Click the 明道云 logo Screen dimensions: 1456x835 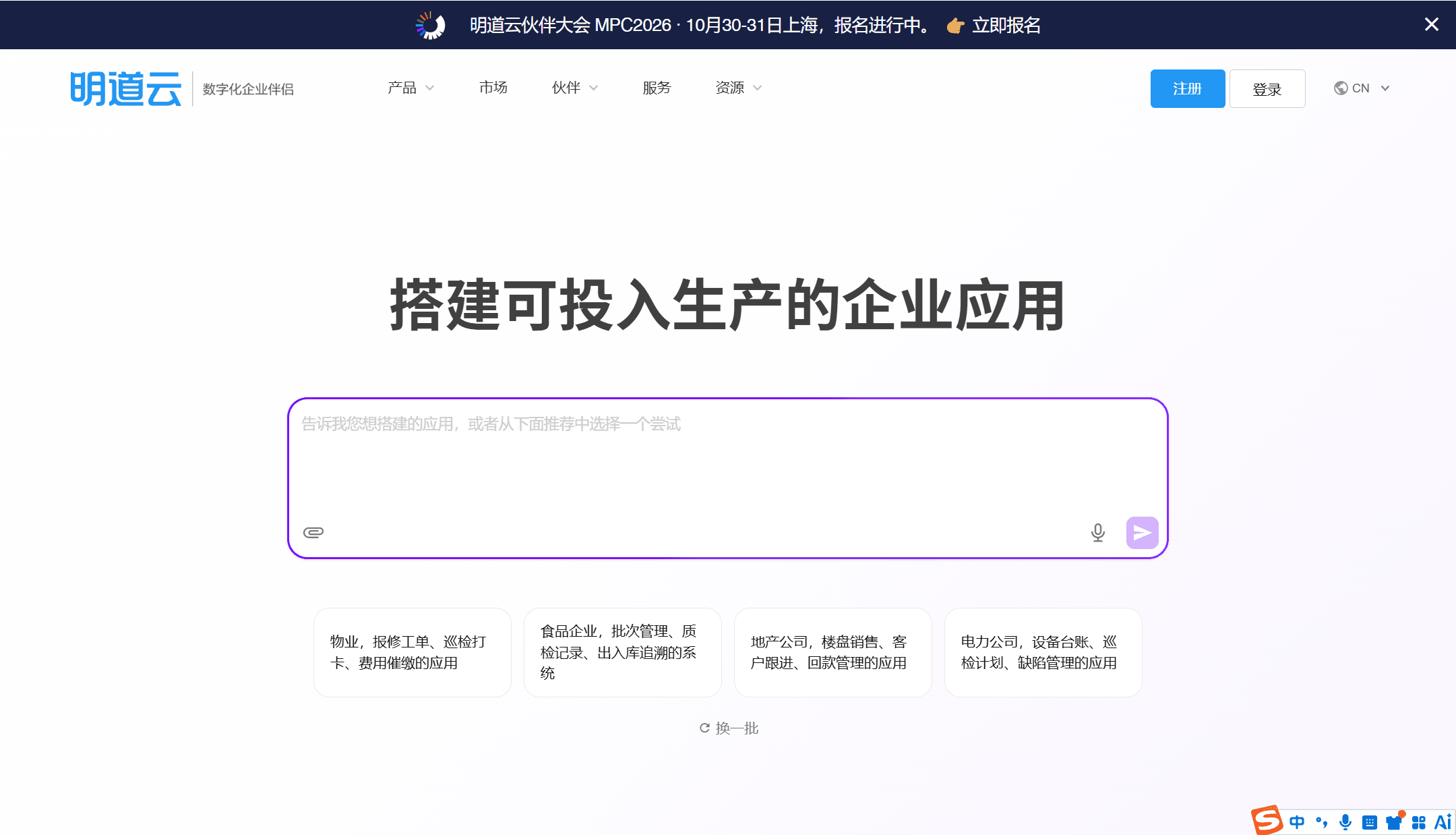coord(126,88)
